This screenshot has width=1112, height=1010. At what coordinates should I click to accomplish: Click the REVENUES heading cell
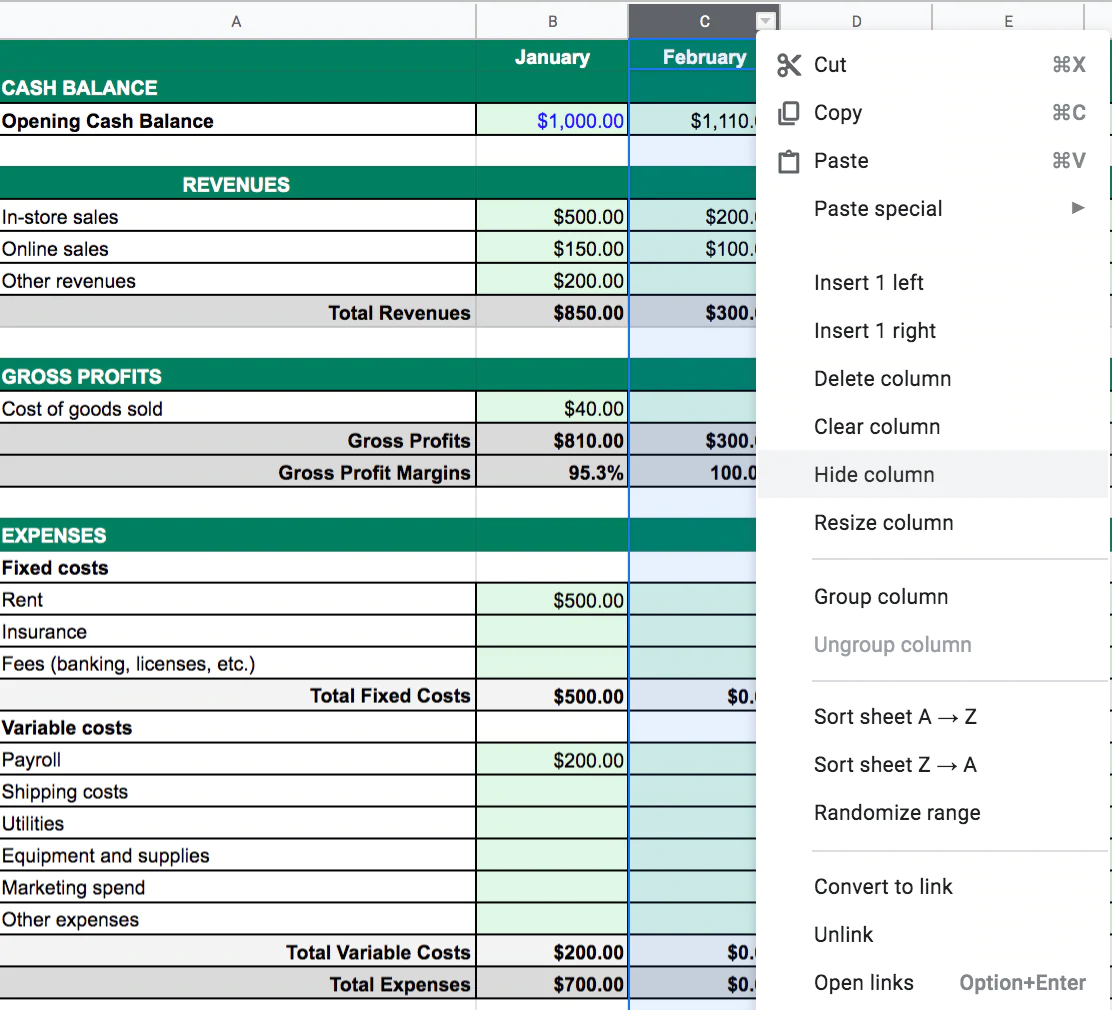[x=237, y=184]
